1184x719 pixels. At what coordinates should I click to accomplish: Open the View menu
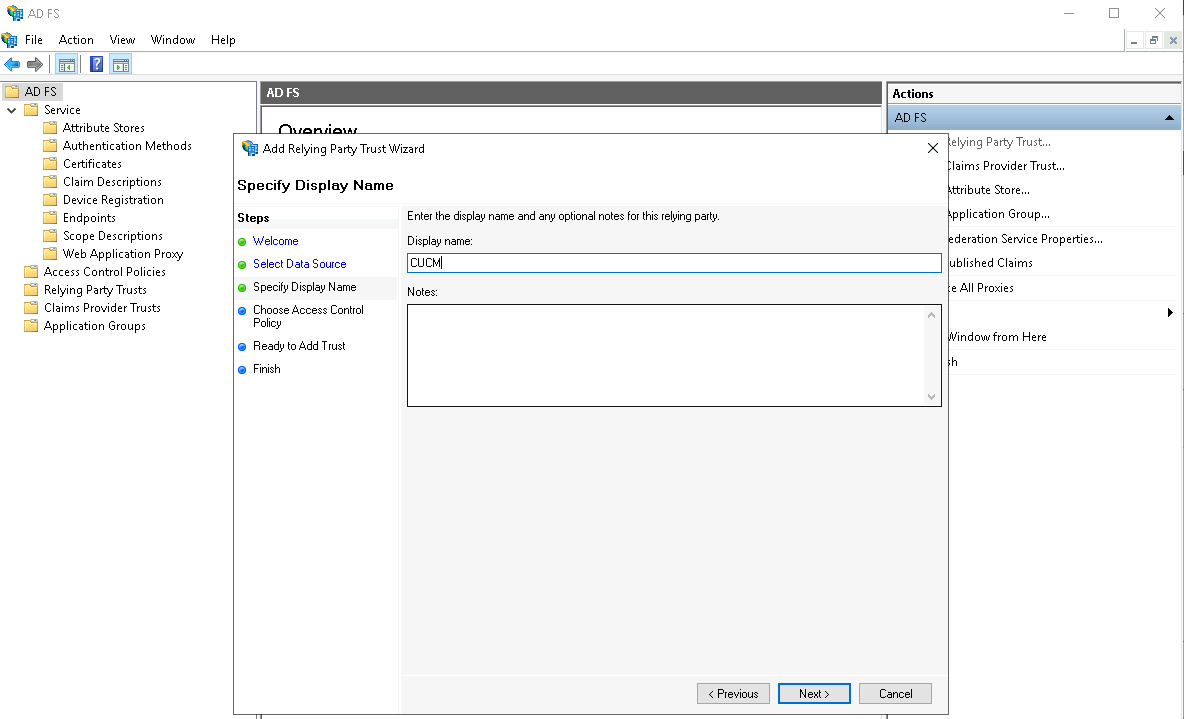(x=122, y=40)
